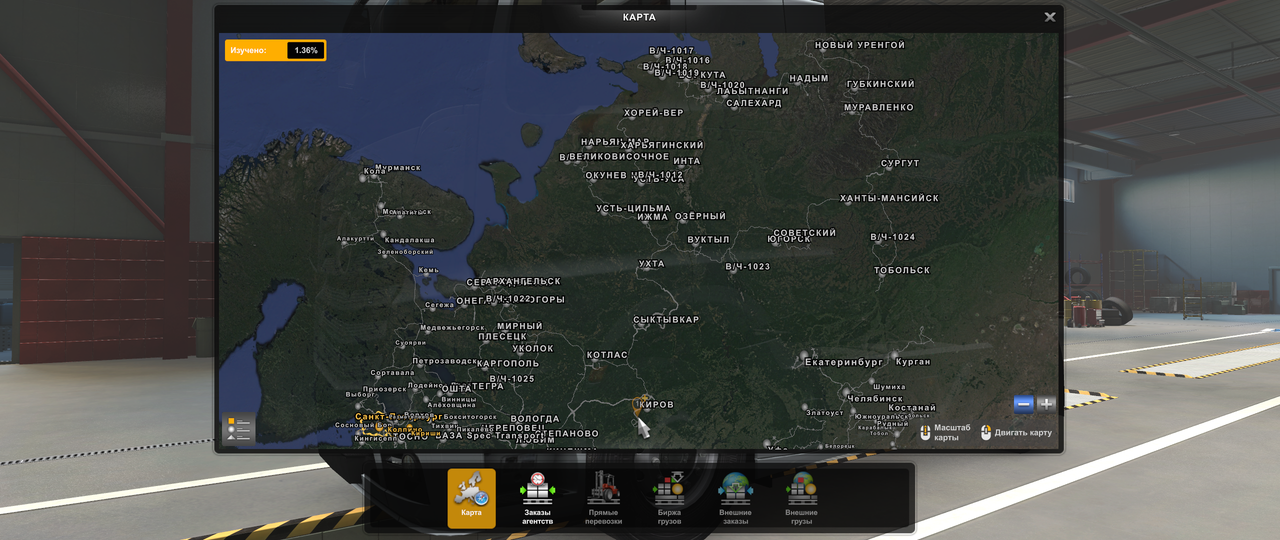Screen dimensions: 1280x540
Task: Click the Курган city label
Action: (913, 361)
